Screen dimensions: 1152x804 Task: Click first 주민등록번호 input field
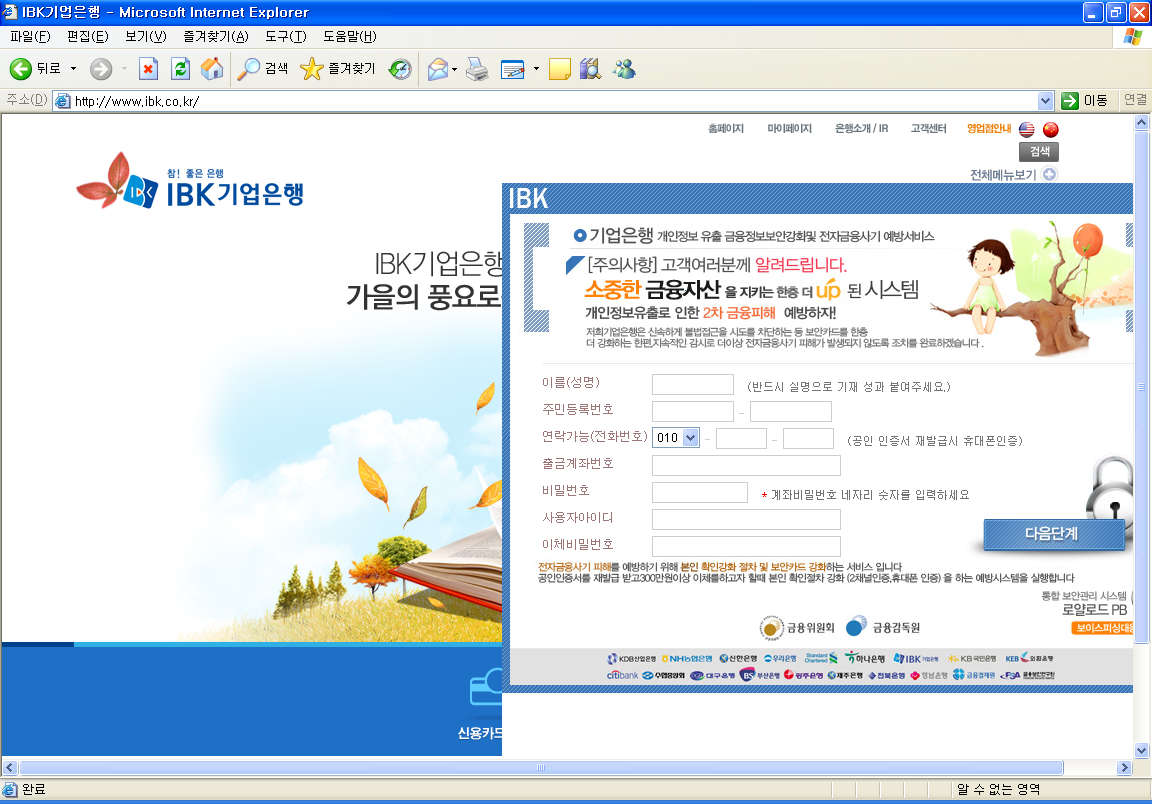pyautogui.click(x=693, y=412)
